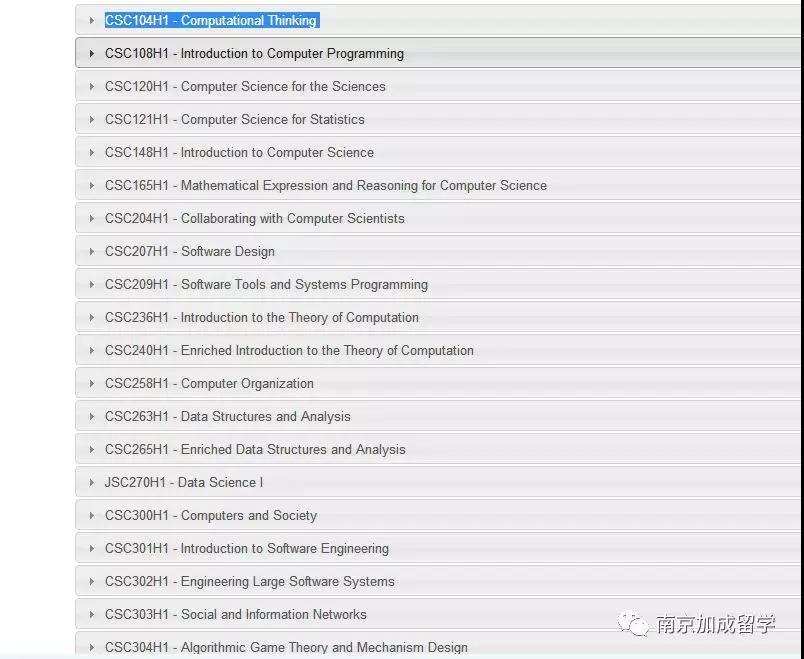Click CSC263H1 - Data Structures and Analysis
The height and width of the screenshot is (659, 804).
(228, 416)
